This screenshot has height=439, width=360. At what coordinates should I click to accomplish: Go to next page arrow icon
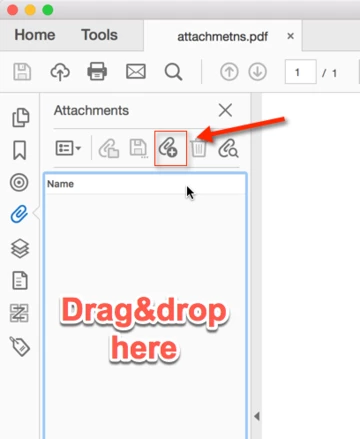click(x=257, y=72)
